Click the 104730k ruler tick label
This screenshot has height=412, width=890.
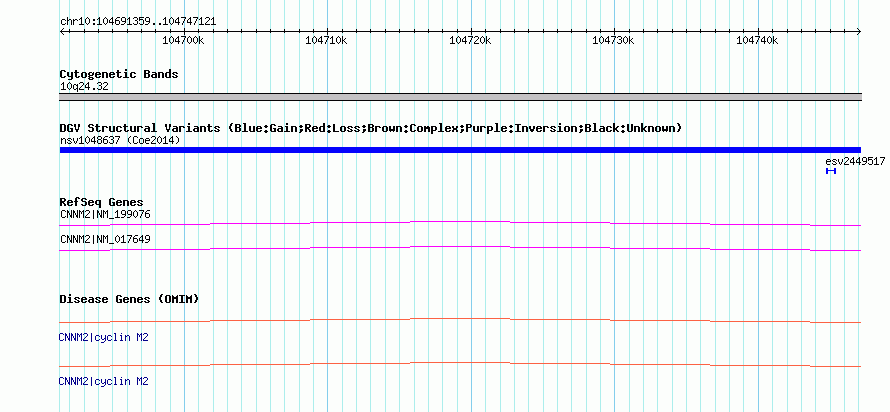point(612,41)
